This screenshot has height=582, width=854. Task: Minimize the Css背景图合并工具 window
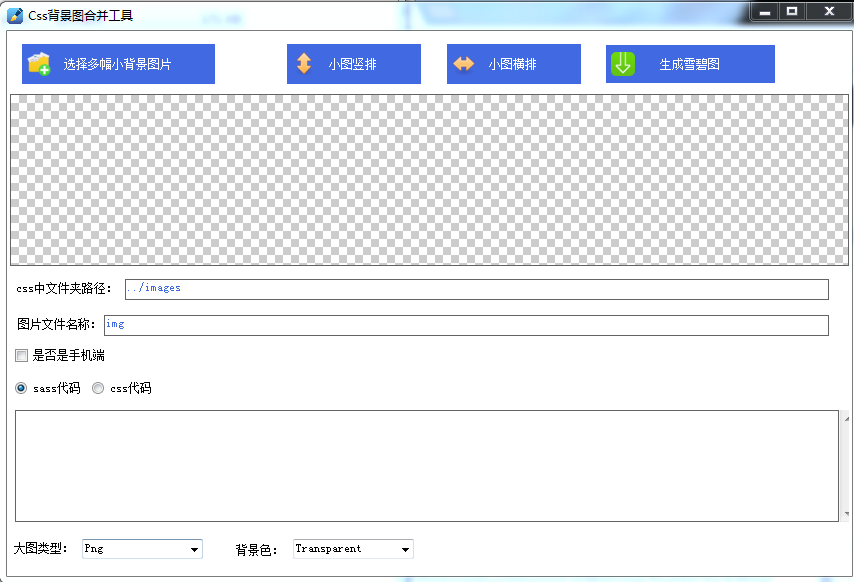[765, 11]
